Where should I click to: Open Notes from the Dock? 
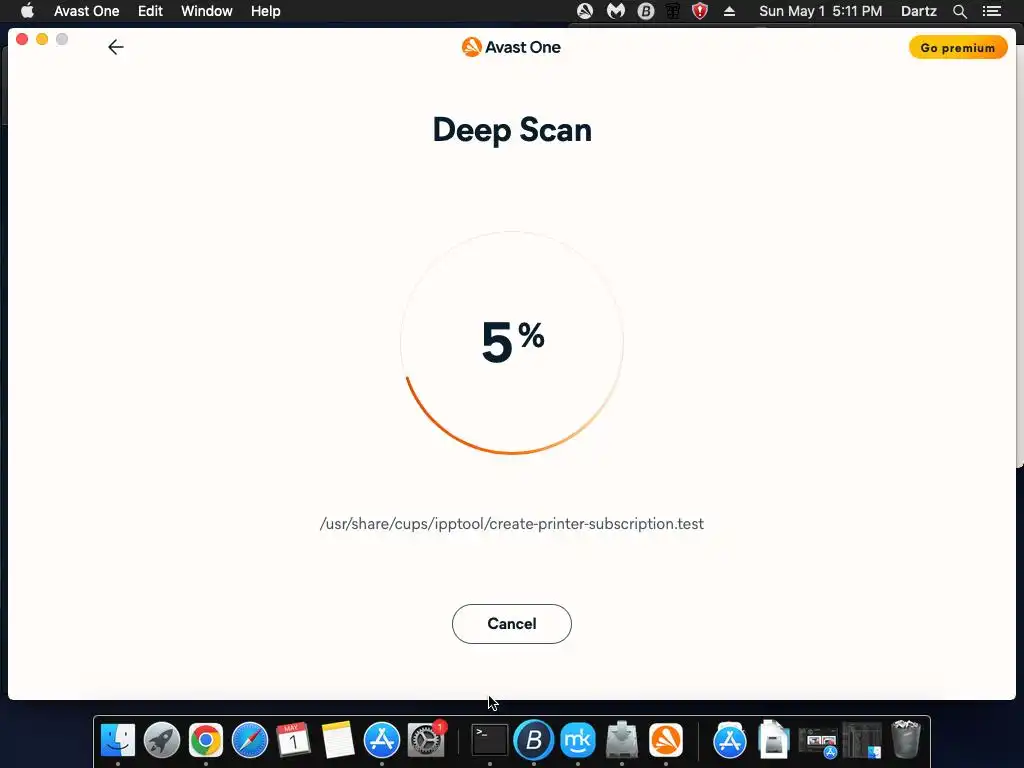coord(338,740)
